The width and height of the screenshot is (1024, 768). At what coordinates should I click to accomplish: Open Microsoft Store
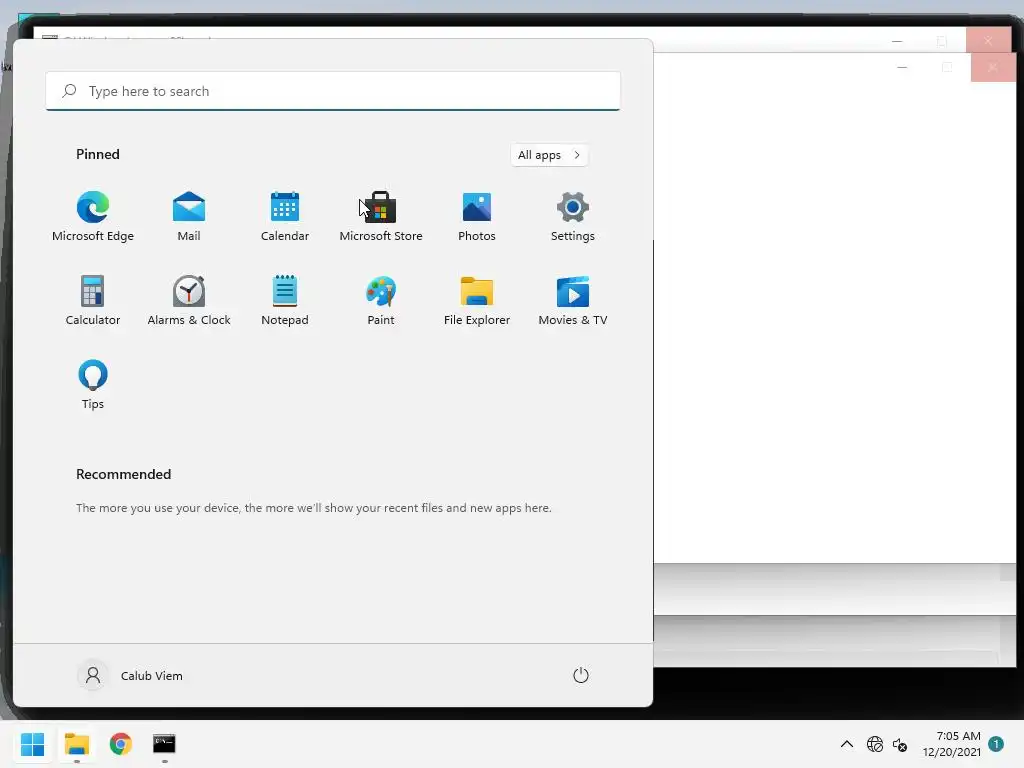coord(381,217)
